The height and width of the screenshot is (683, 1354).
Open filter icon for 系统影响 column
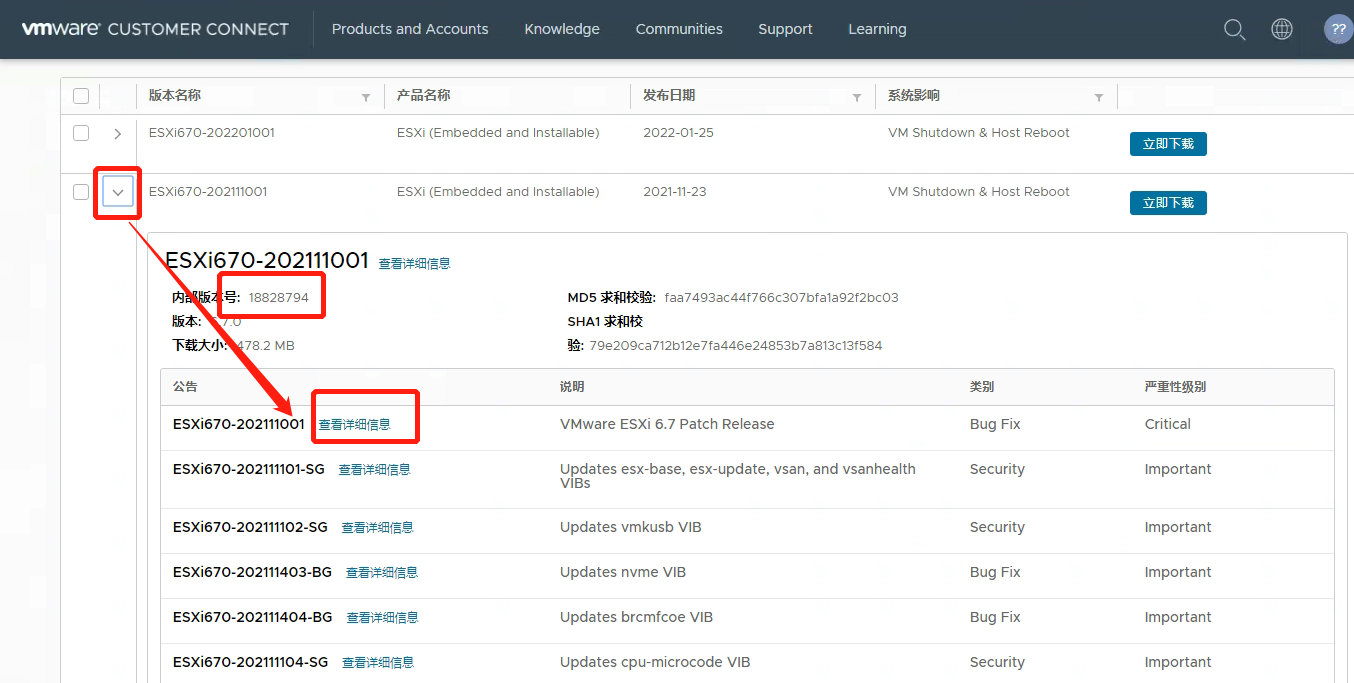[1099, 97]
